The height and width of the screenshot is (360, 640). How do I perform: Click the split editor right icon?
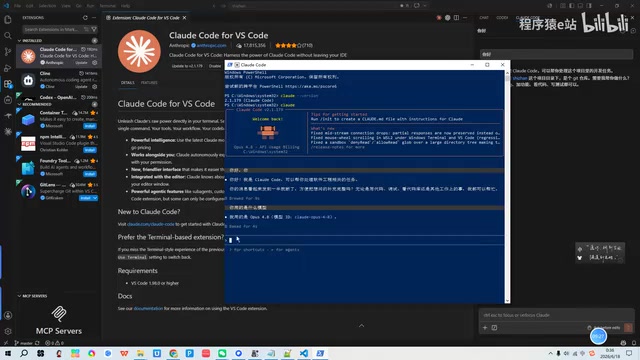pos(456,18)
